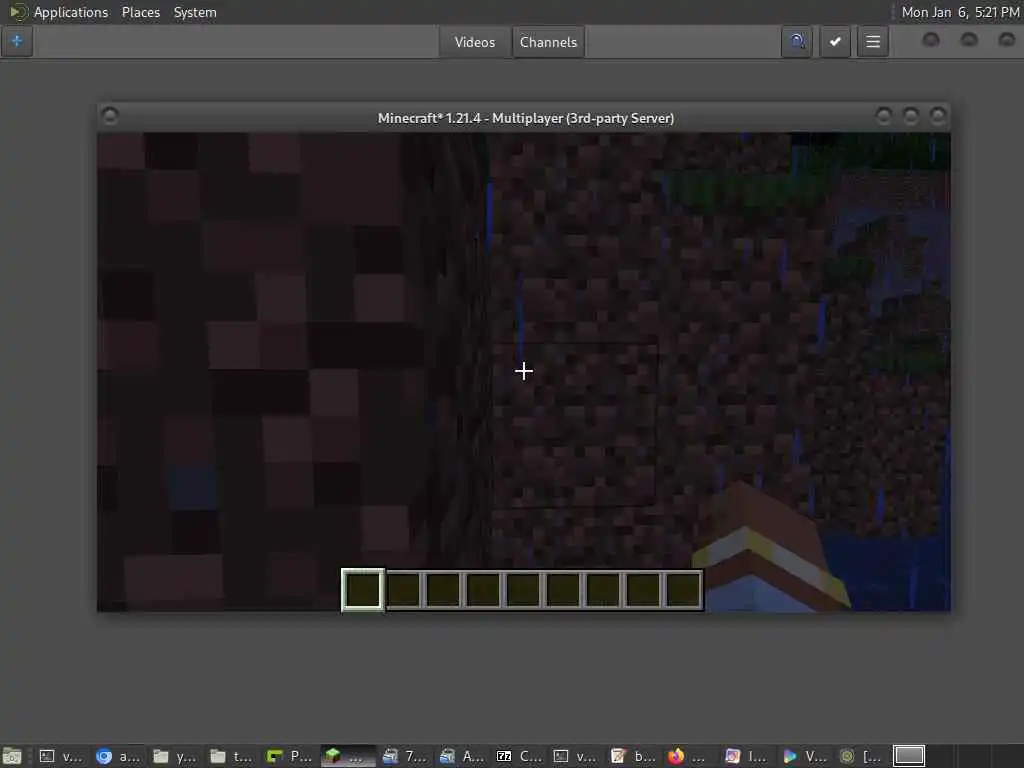The image size is (1024, 768).
Task: Select the eighth hotbar slot in Minecraft
Action: [x=643, y=590]
